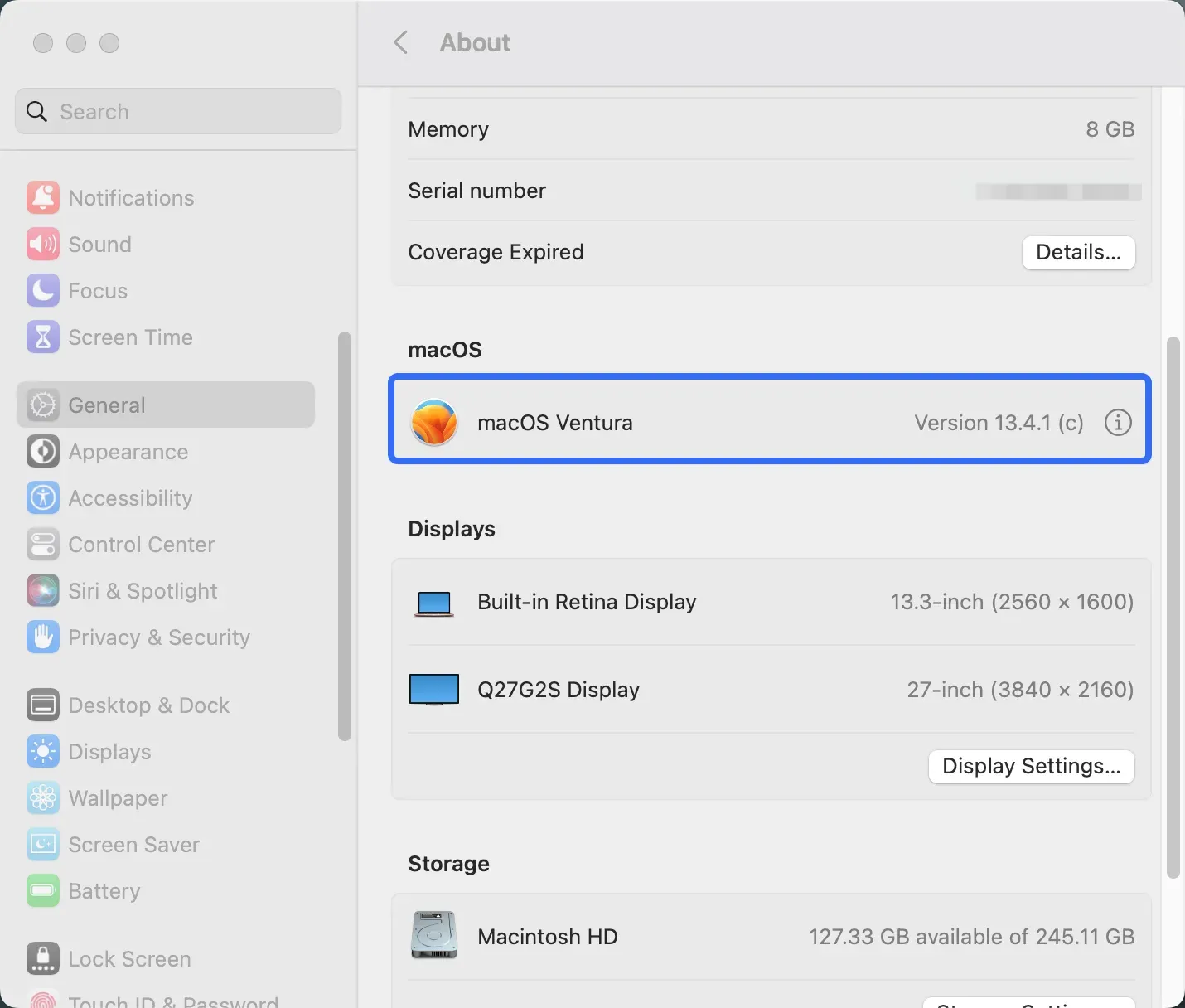This screenshot has width=1185, height=1008.
Task: Click the Memory label
Action: coord(448,129)
